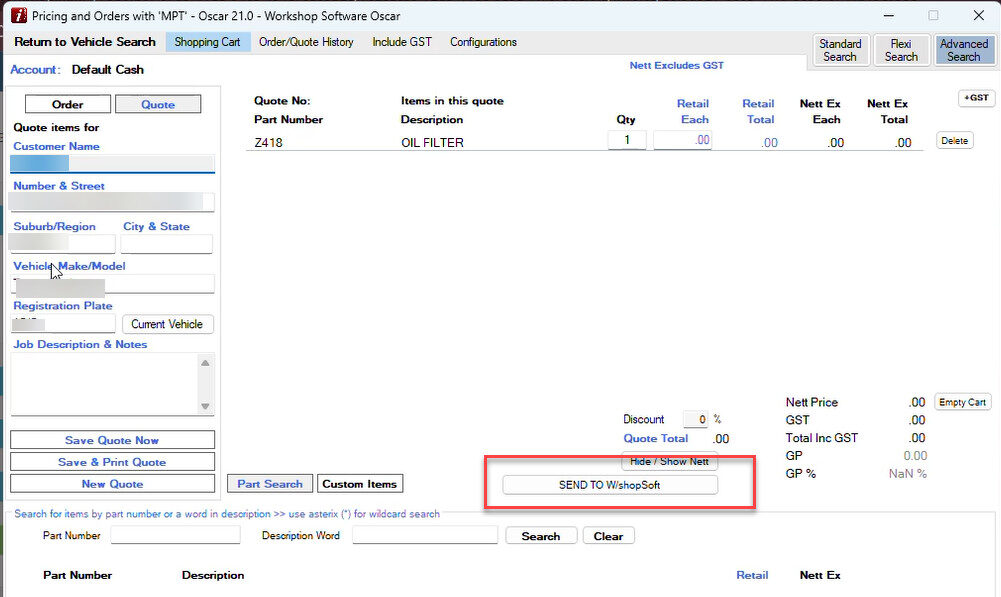
Task: Click the Registration Plate field
Action: point(63,324)
